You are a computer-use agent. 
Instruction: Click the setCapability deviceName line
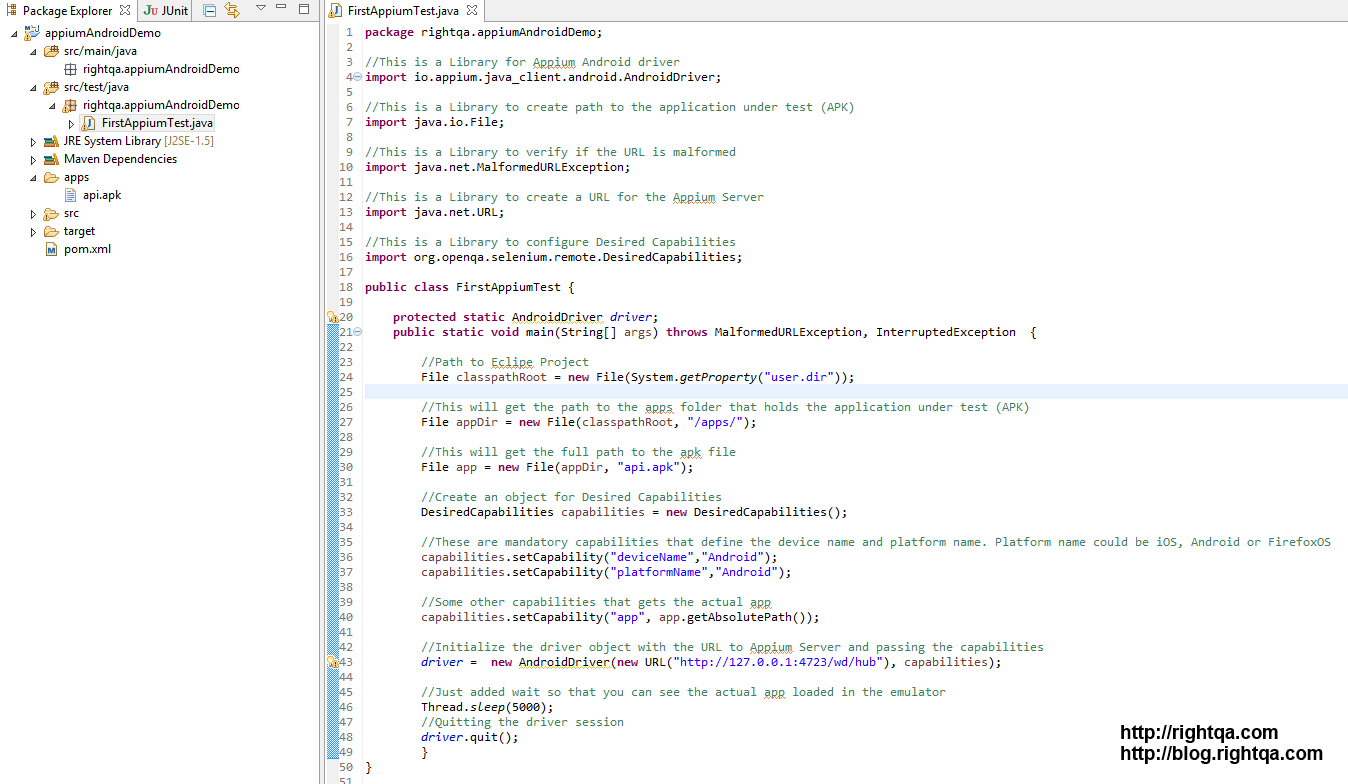[x=599, y=557]
